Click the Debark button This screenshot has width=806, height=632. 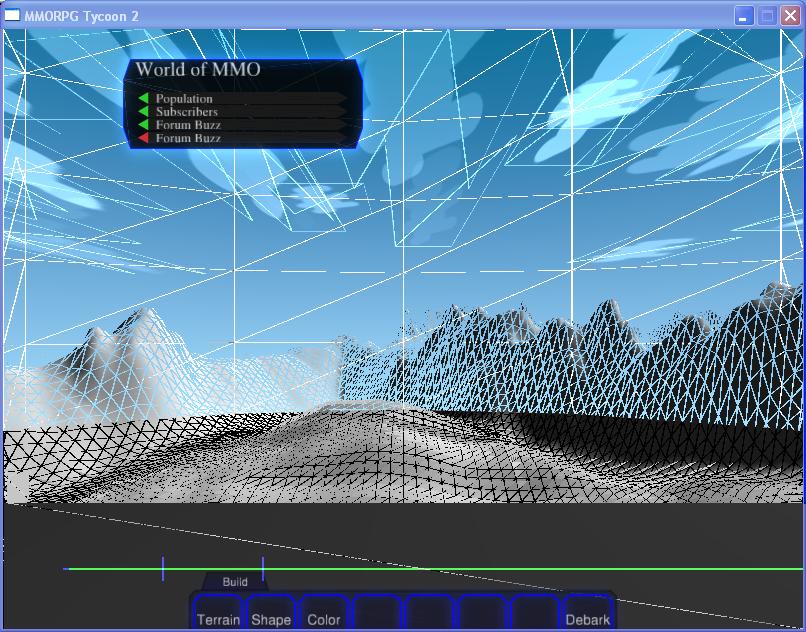[x=588, y=612]
